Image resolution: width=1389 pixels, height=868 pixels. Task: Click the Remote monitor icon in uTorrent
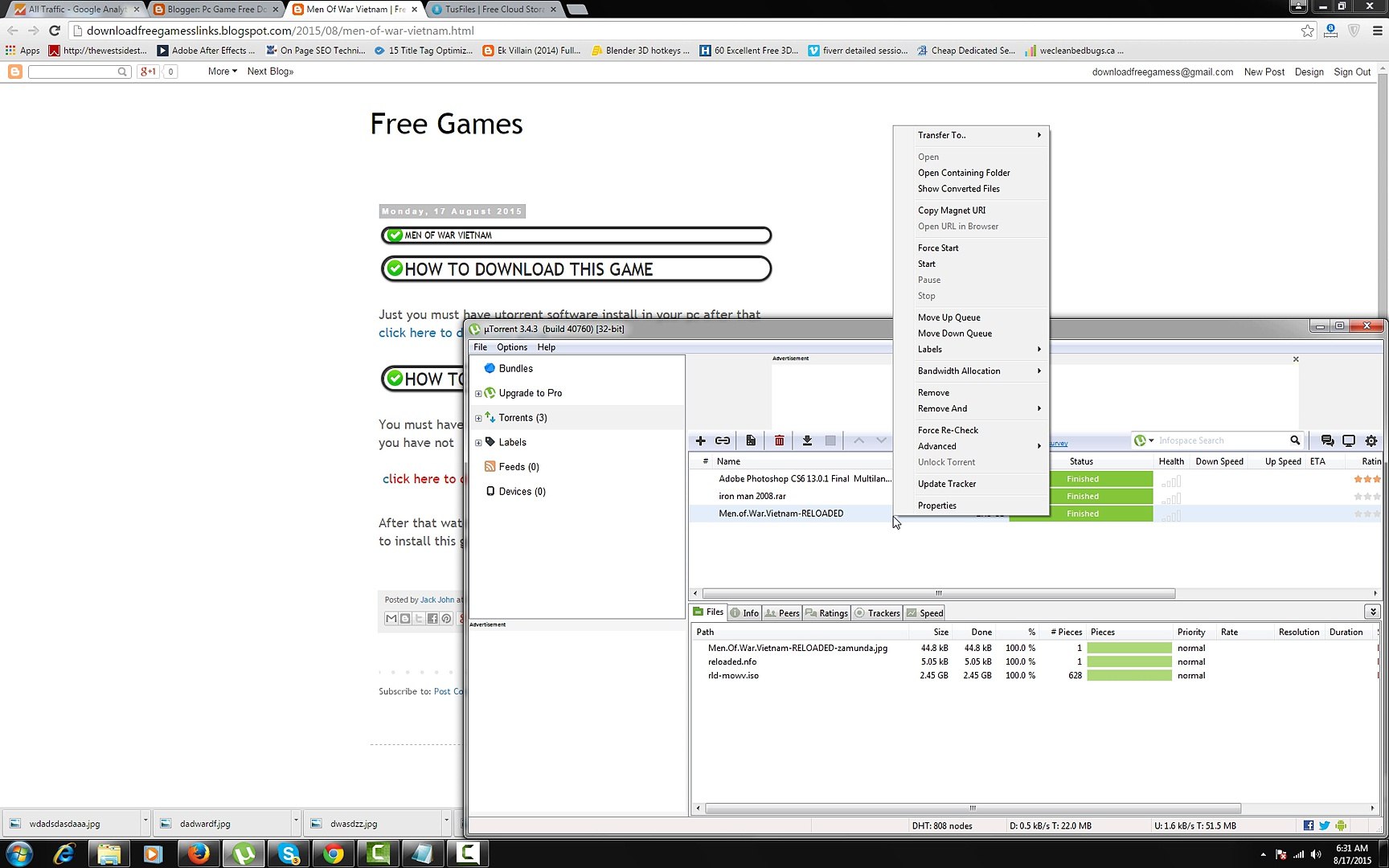pos(1349,440)
